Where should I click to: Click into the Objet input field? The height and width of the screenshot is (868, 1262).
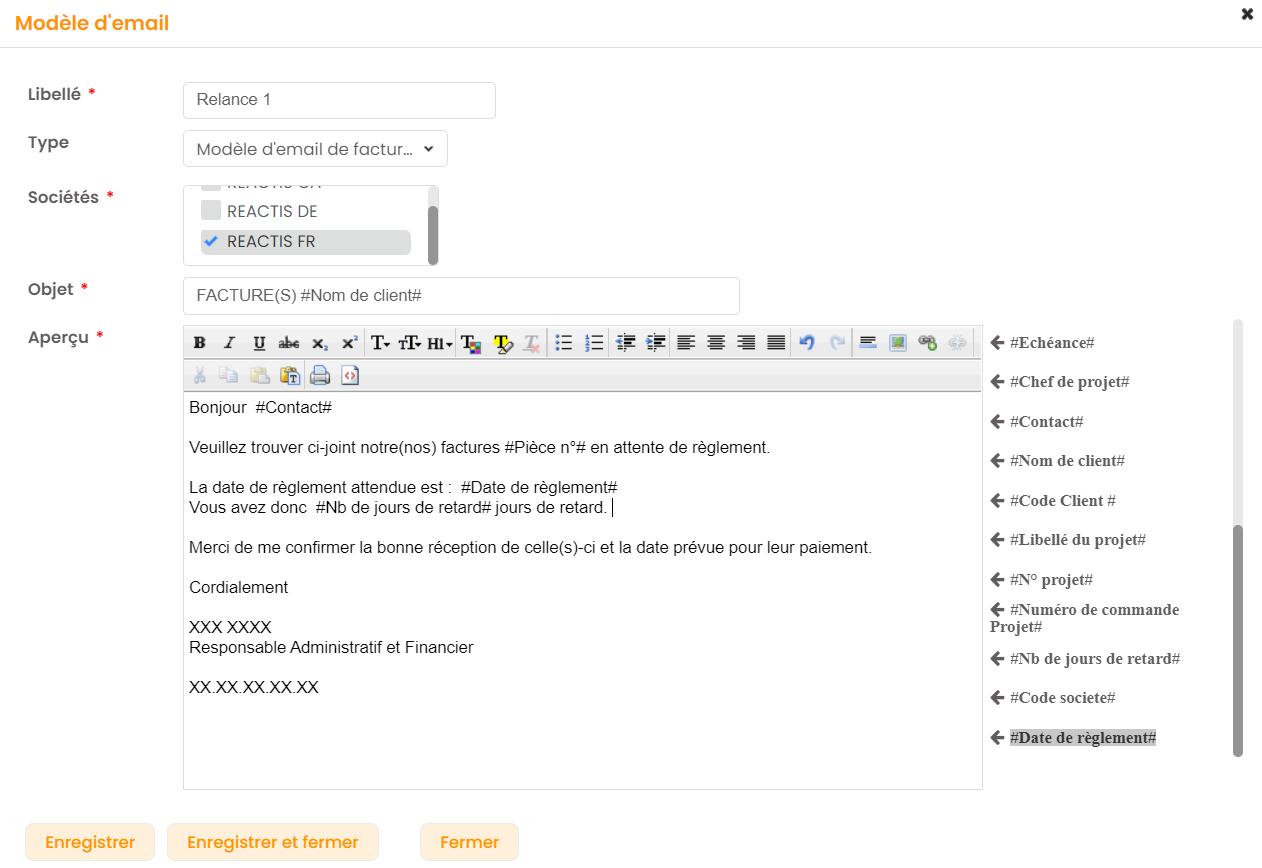click(x=461, y=296)
